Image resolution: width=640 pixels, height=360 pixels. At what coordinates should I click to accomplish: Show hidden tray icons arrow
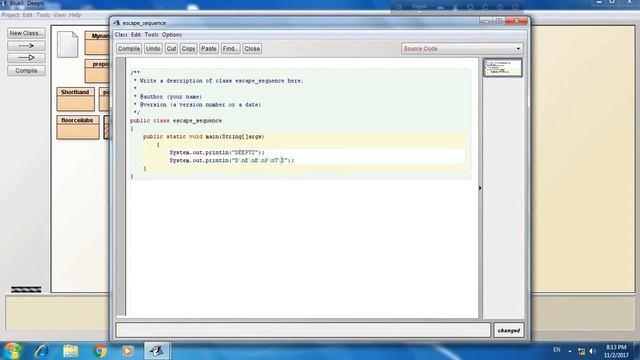tap(570, 351)
